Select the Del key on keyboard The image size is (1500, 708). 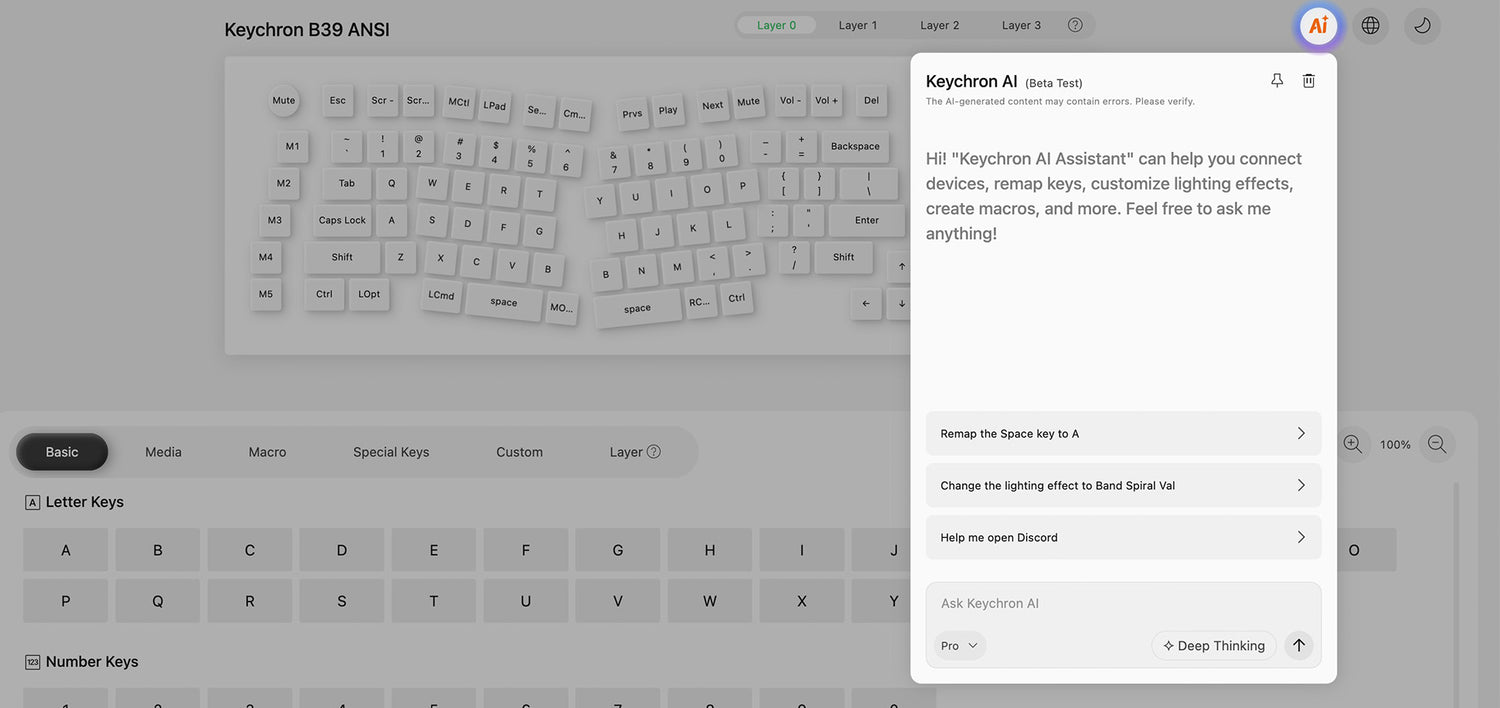click(x=871, y=100)
